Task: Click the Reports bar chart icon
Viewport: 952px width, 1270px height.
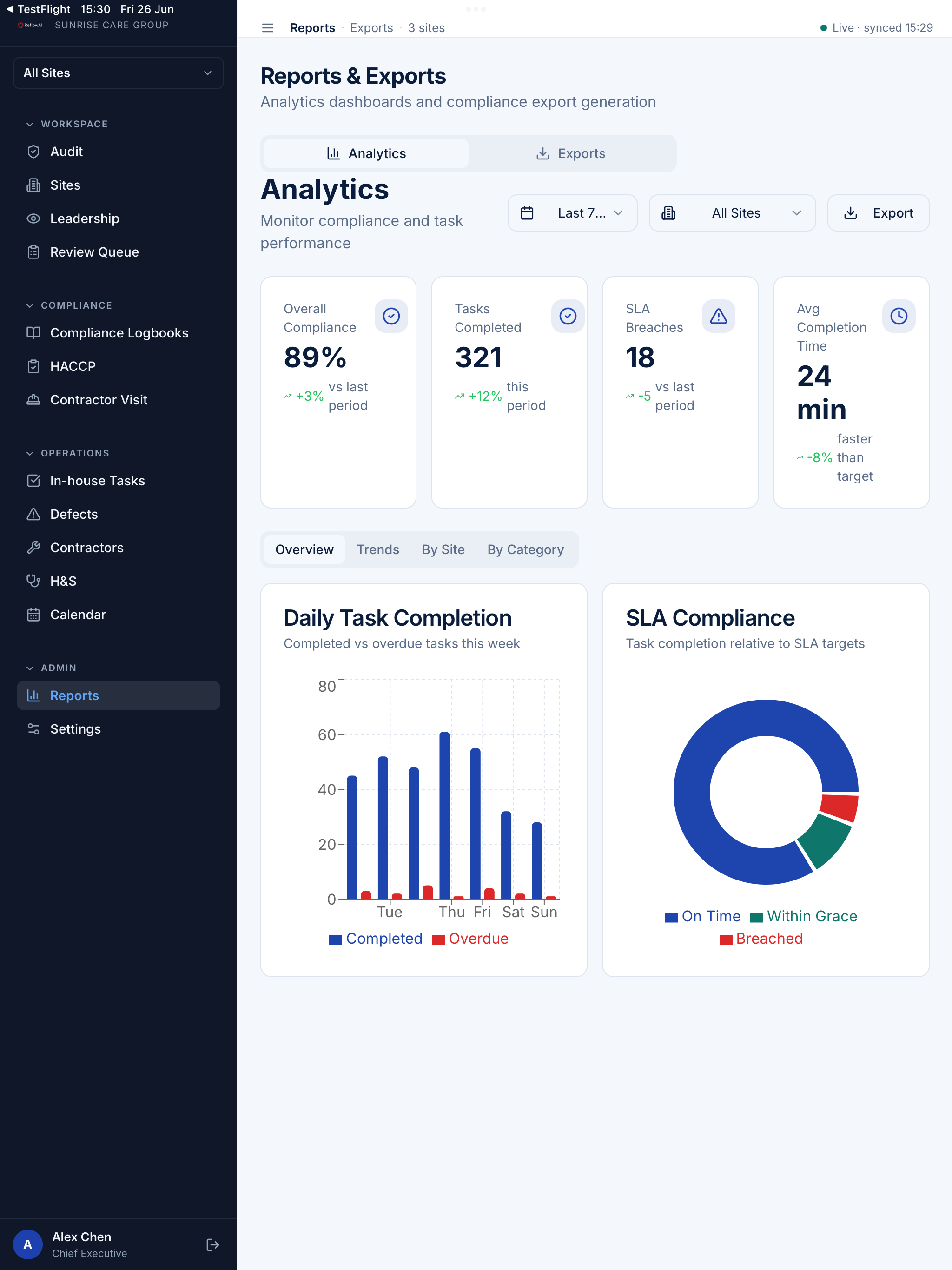Action: coord(33,695)
